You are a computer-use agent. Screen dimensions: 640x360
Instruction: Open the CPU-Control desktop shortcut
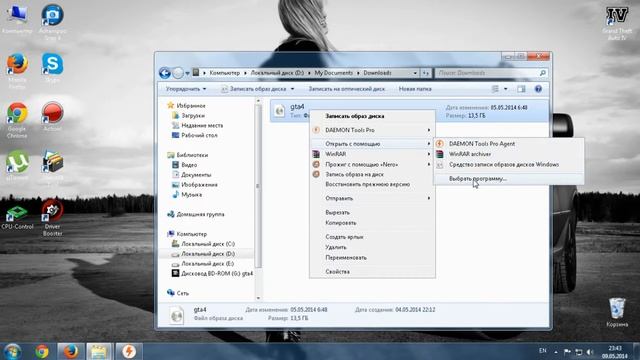[17, 218]
